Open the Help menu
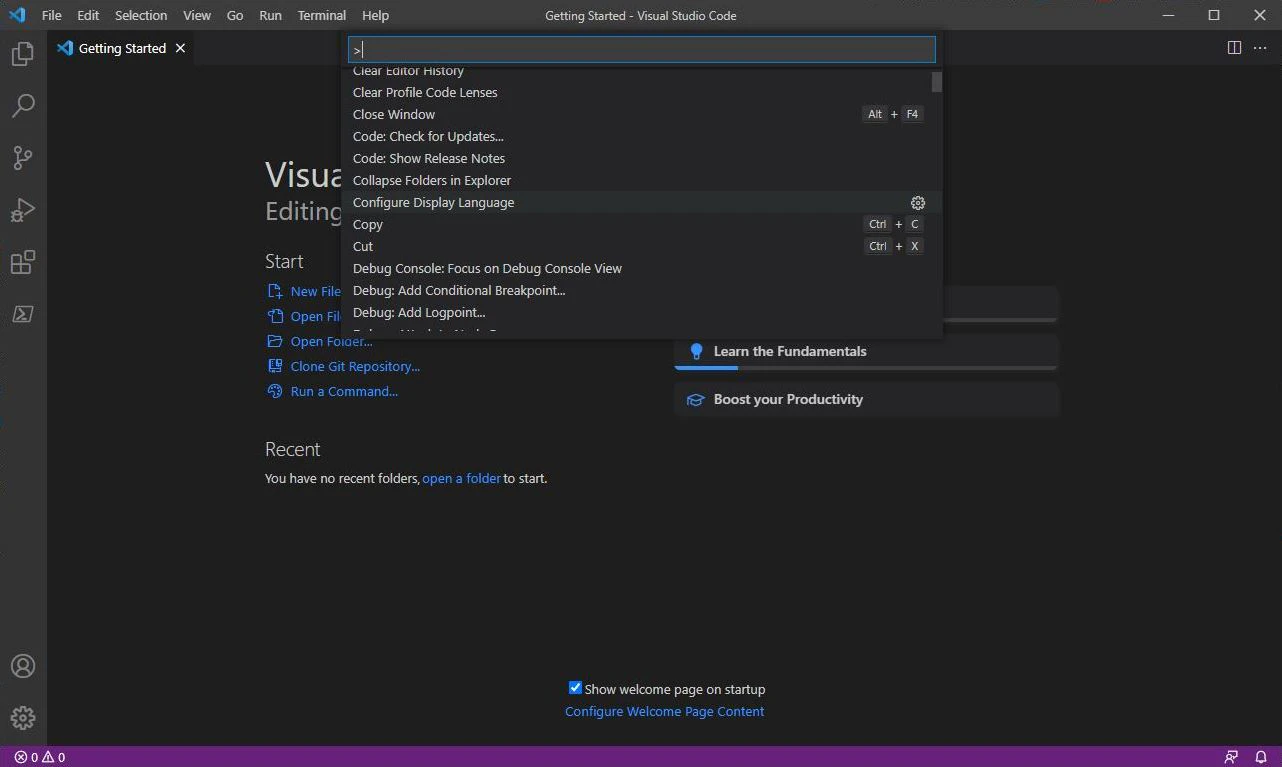1282x767 pixels. 375,15
